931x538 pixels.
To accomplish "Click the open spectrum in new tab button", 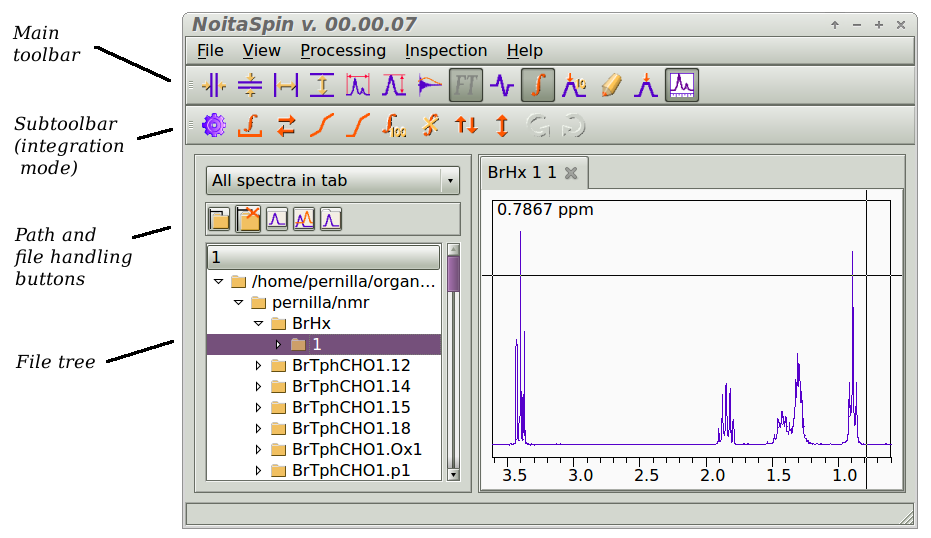I will pos(331,219).
